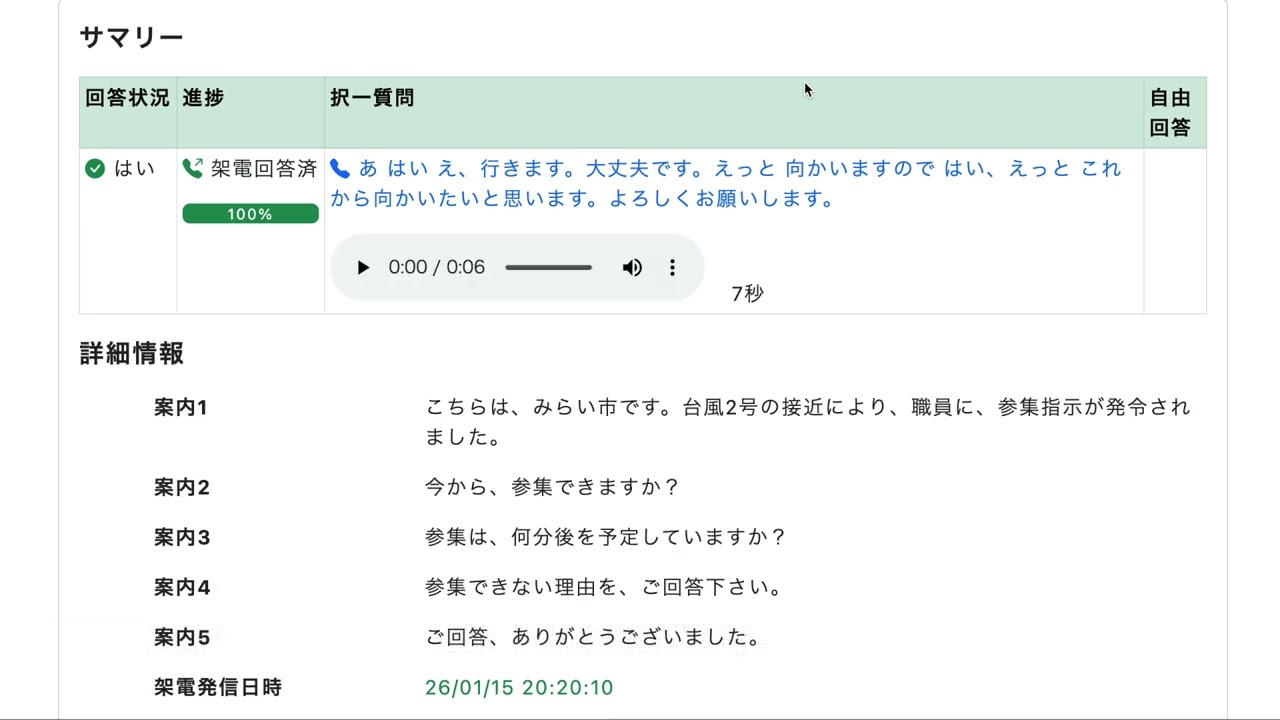Click text 参集できない理由を、ご回答下さい。
The width and height of the screenshot is (1280, 720).
[604, 588]
